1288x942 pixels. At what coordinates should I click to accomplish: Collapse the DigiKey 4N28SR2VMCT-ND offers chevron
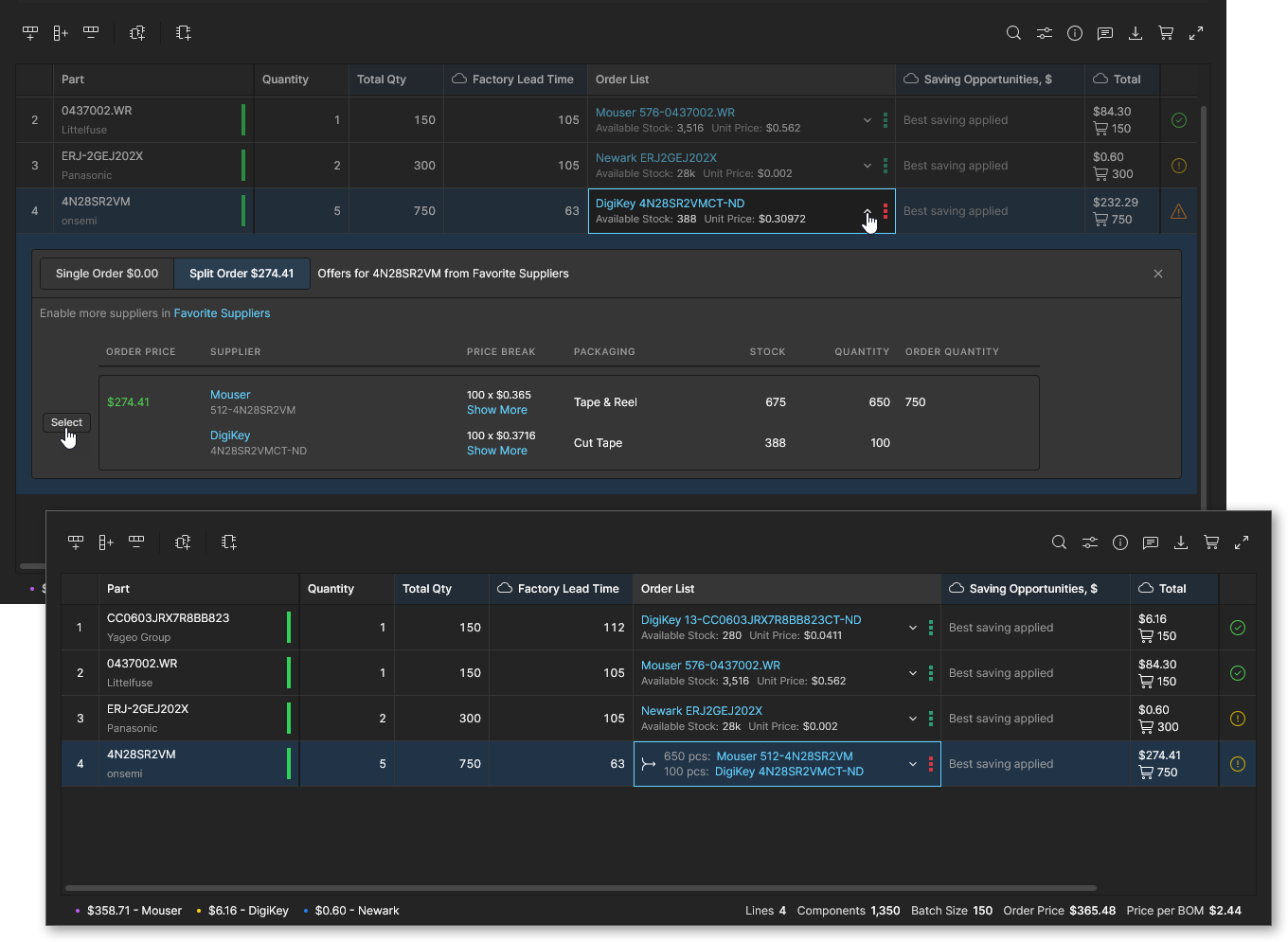(x=868, y=211)
